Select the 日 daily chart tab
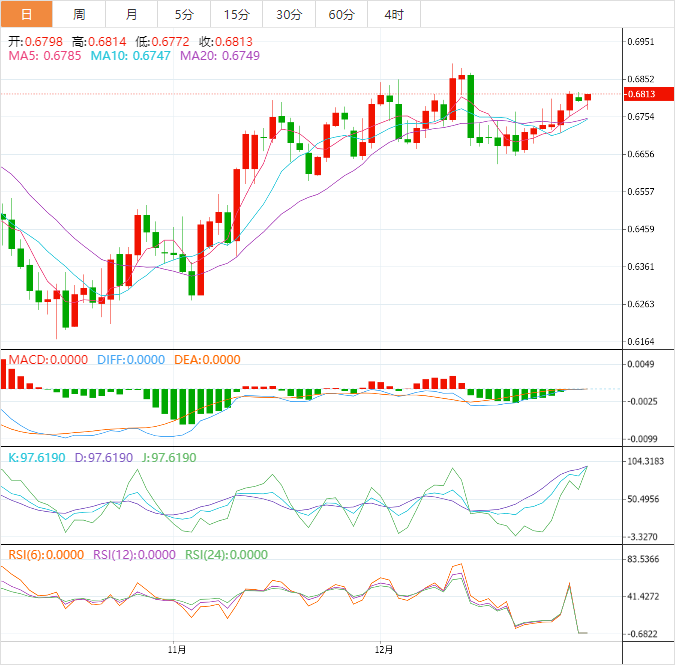The image size is (679, 669). point(26,14)
